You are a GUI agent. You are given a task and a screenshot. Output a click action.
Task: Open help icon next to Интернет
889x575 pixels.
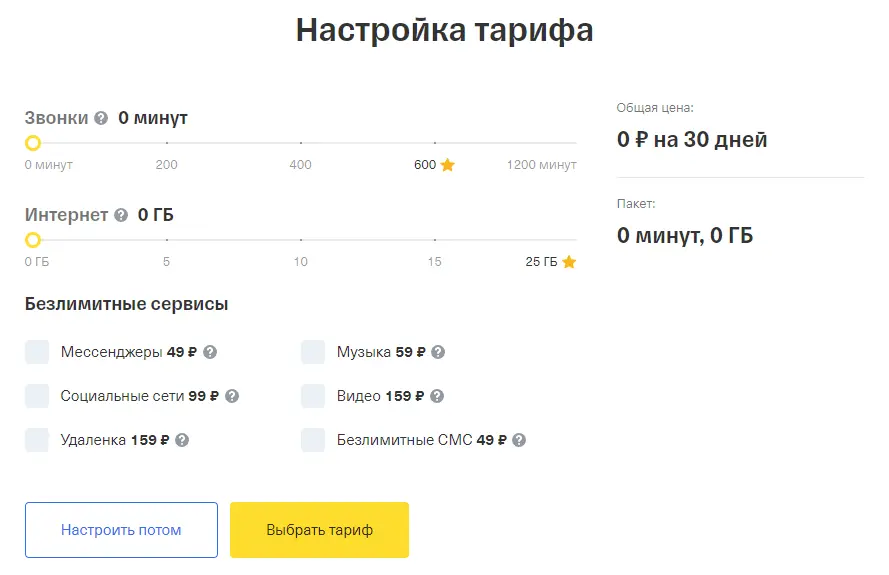click(x=121, y=215)
